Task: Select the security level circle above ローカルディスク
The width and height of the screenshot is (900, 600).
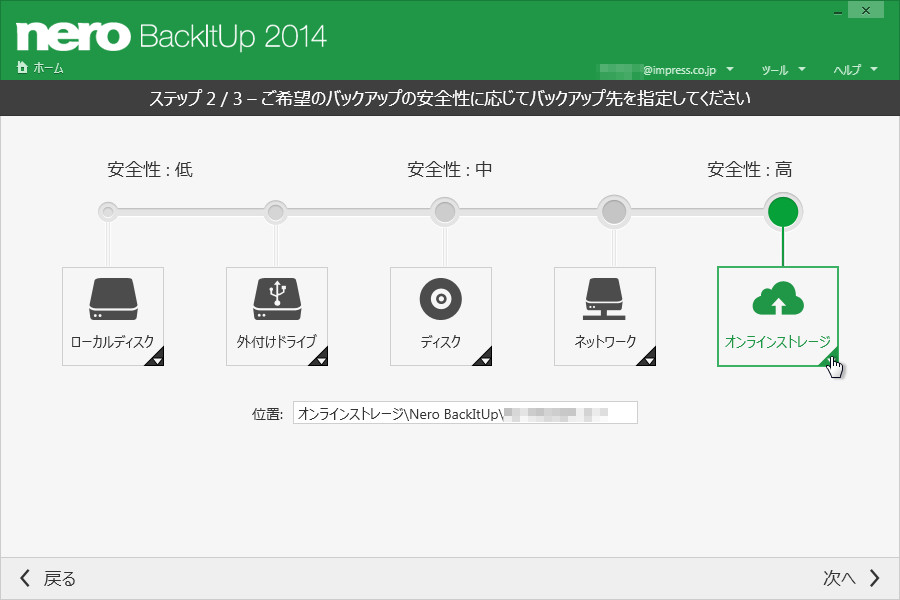Action: click(106, 211)
